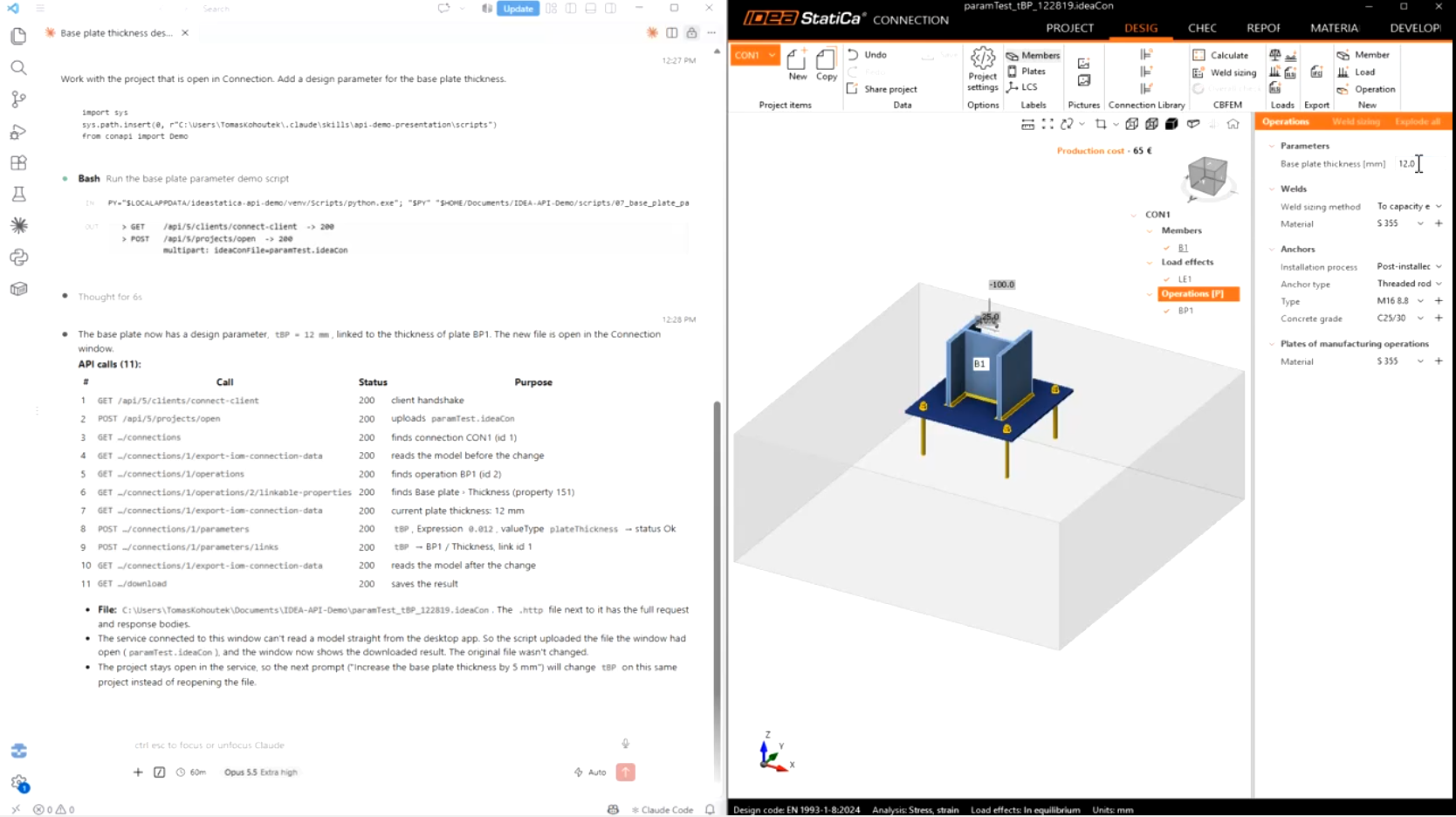Viewport: 1456px width, 817px height.
Task: Click the first Pictures gallery icon
Action: pos(1083,64)
